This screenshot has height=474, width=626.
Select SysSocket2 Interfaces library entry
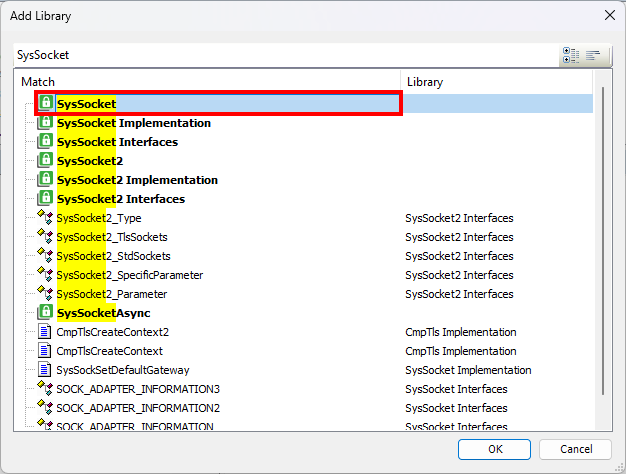pos(121,199)
